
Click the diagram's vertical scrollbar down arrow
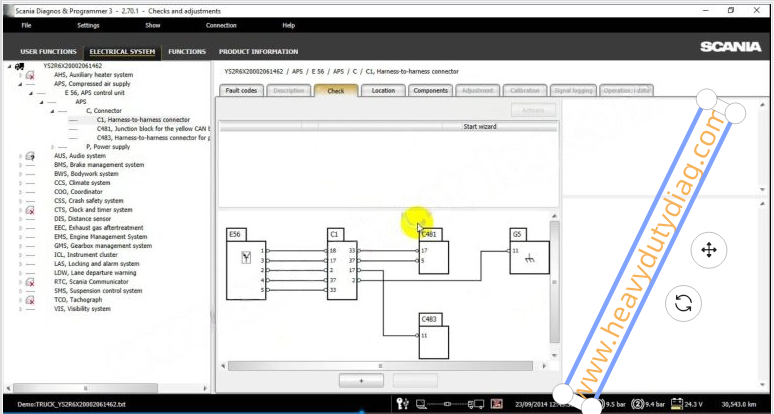click(x=554, y=355)
